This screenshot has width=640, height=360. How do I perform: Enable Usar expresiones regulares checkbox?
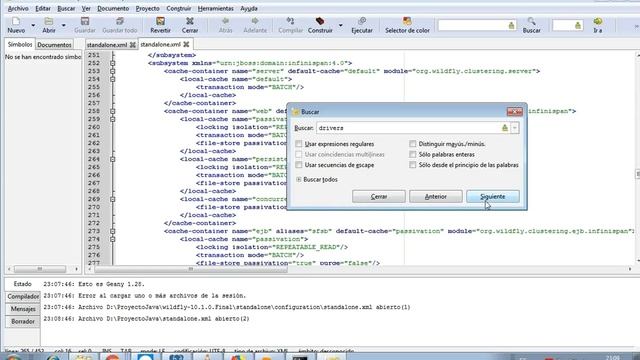point(299,144)
